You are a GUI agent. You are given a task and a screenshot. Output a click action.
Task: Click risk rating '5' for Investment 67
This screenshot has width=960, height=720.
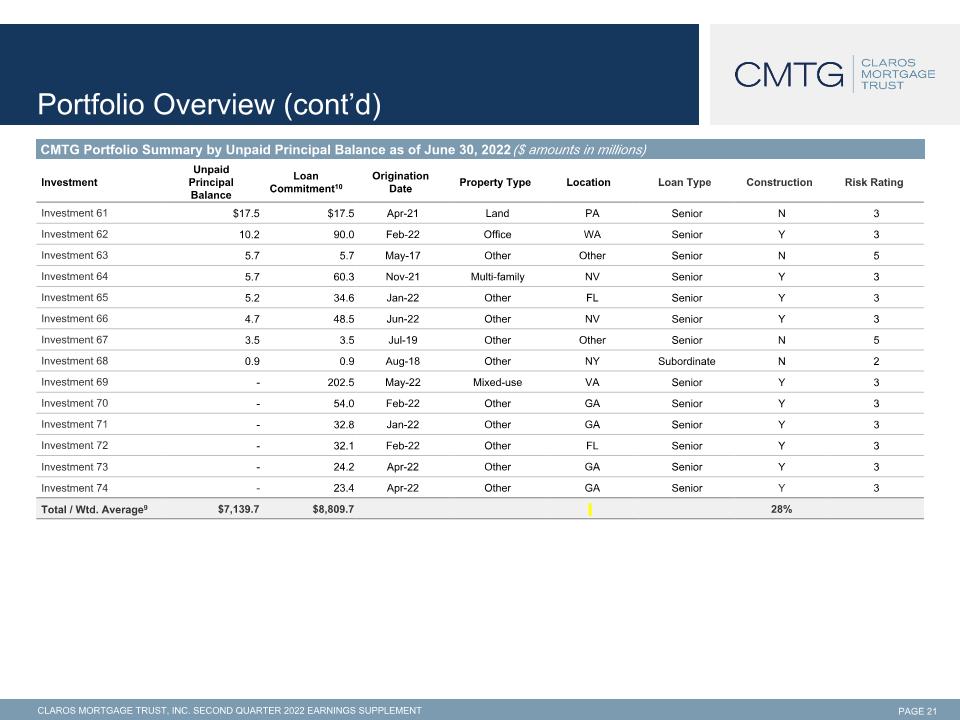coord(876,340)
